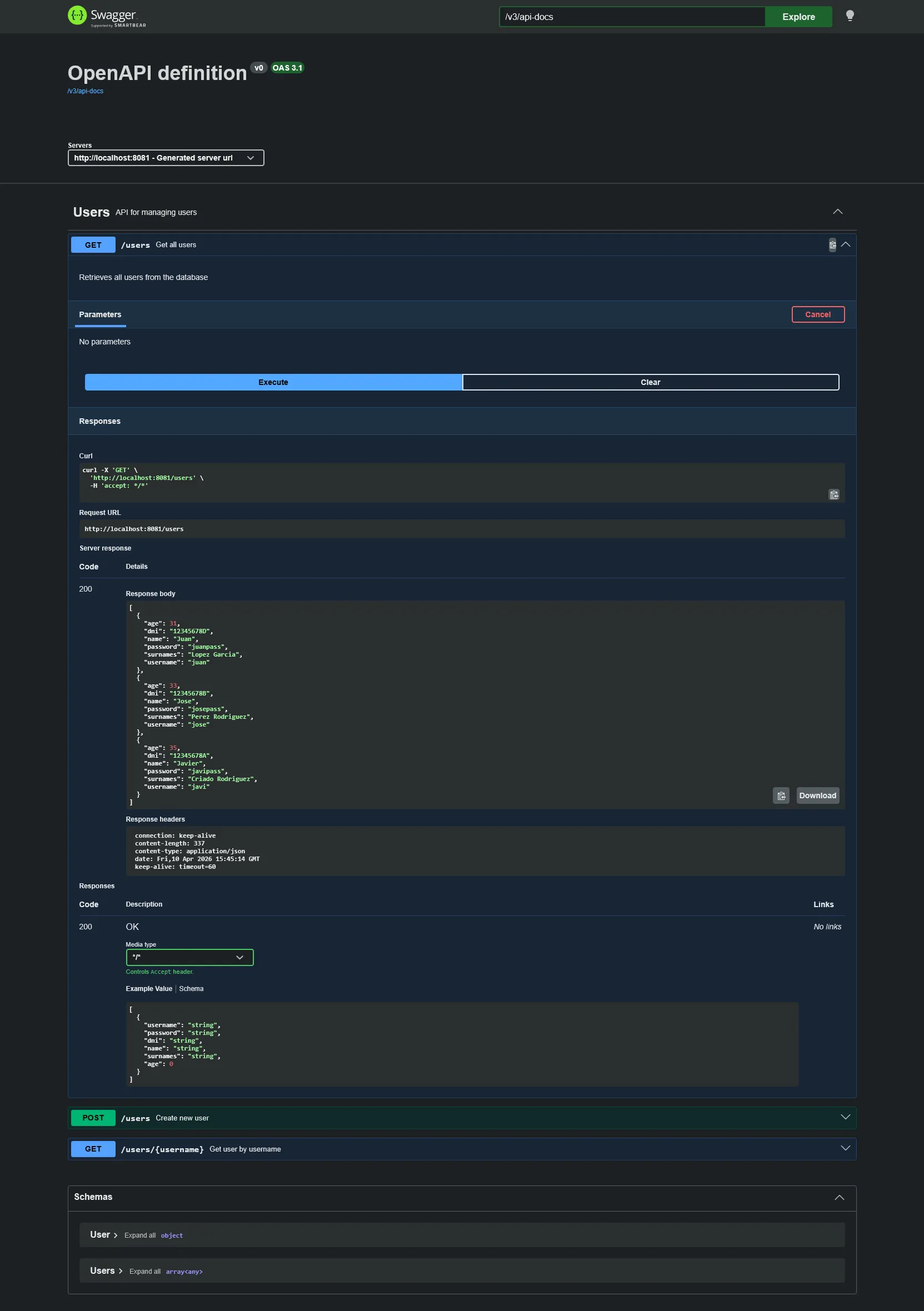924x1311 pixels.
Task: Copy the response body using clipboard icon
Action: (781, 795)
